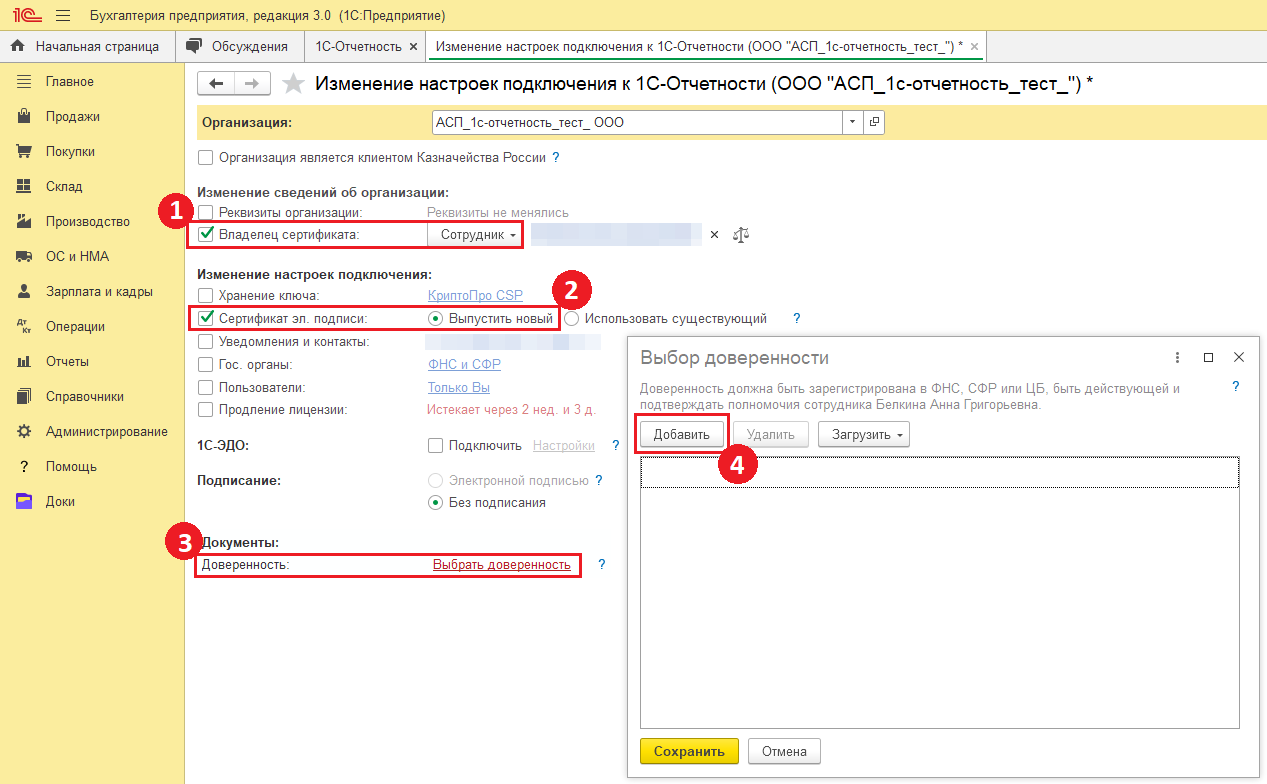1267x784 pixels.
Task: Select Без подписания radio option
Action: (x=435, y=503)
